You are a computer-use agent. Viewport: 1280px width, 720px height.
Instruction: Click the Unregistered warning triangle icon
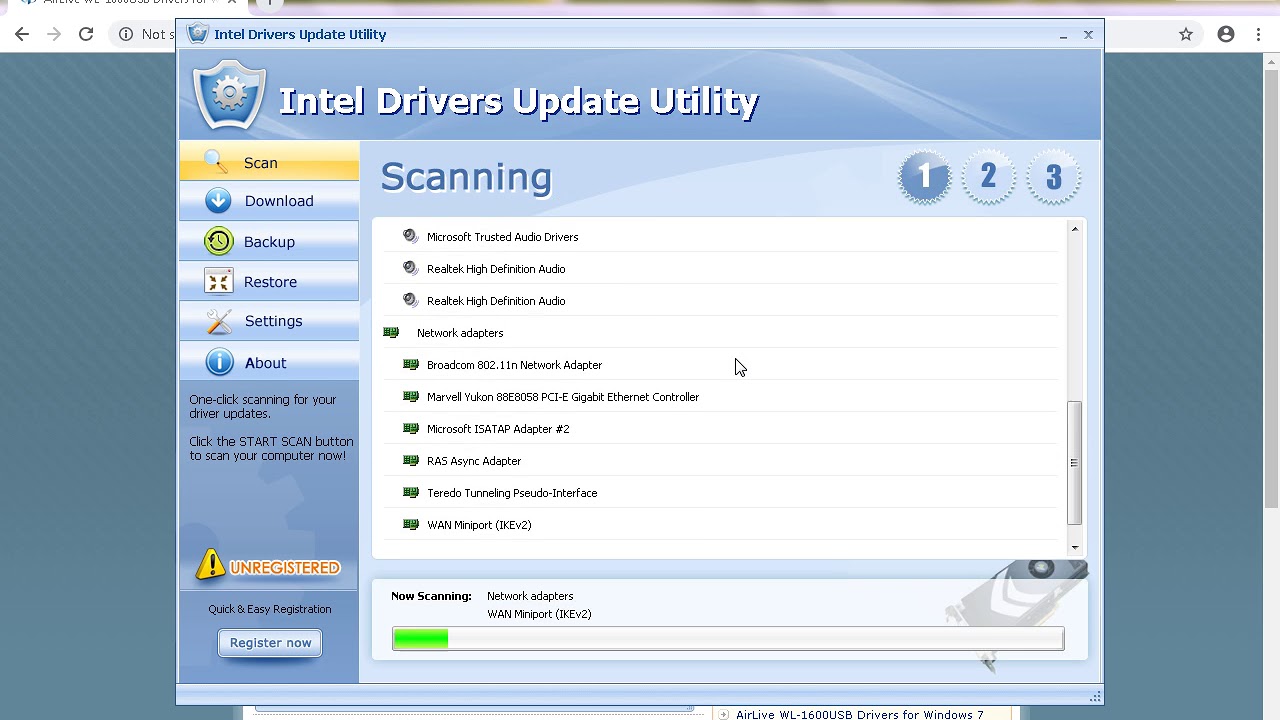point(210,565)
